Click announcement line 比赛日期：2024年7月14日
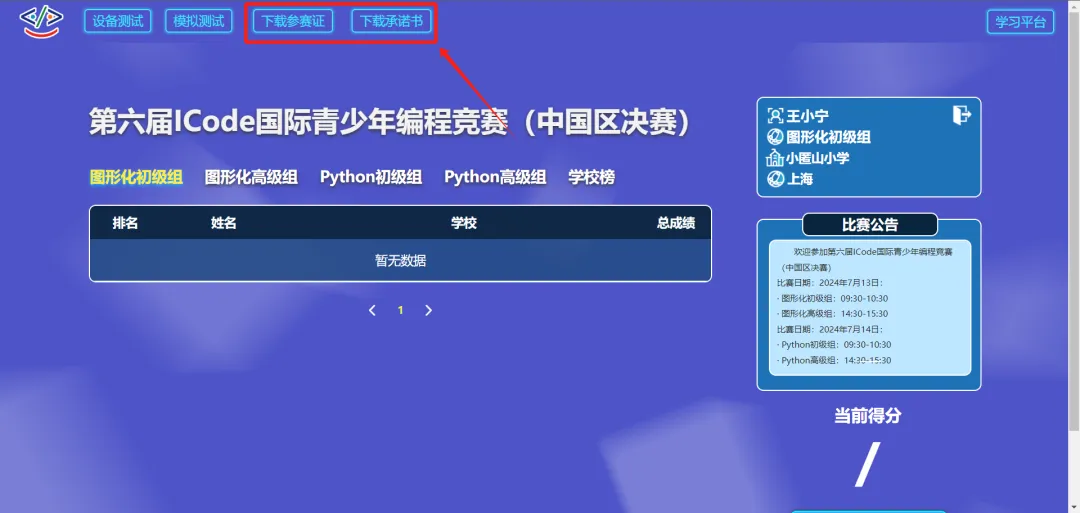The image size is (1080, 513). click(830, 329)
